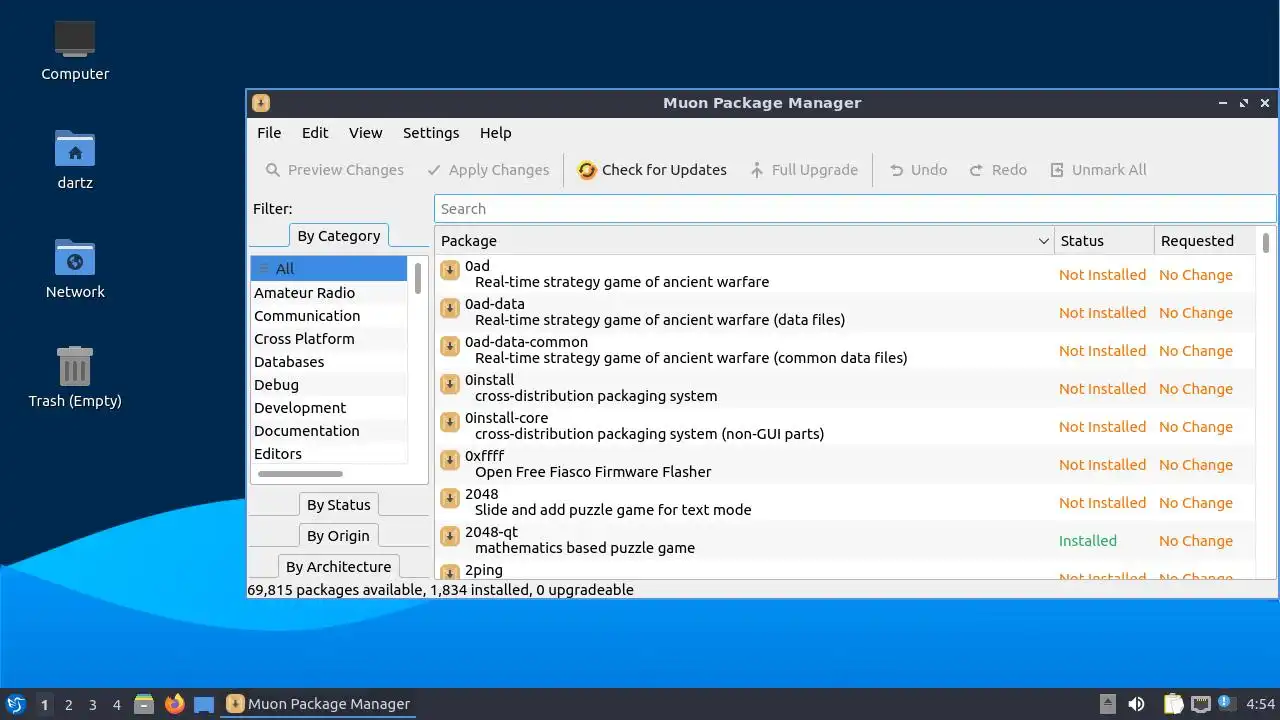Switch to virtual desktop 3
1280x720 pixels.
coord(92,704)
